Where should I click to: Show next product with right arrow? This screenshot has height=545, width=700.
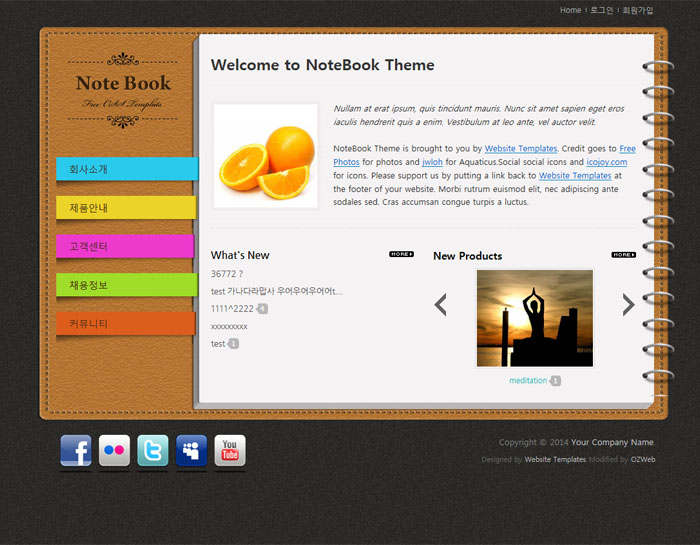(628, 305)
